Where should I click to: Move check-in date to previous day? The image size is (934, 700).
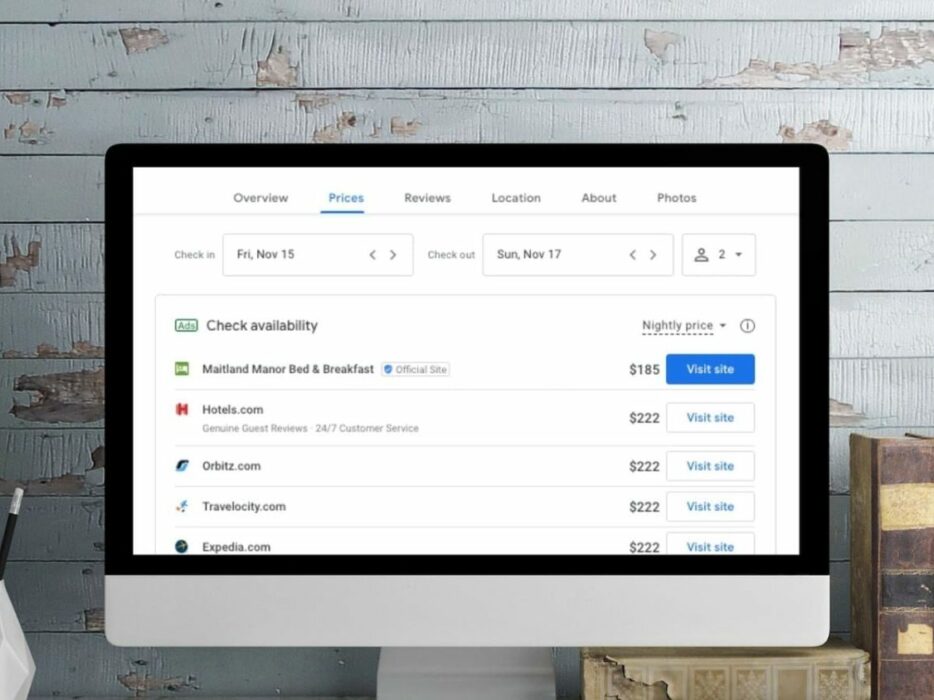(373, 255)
